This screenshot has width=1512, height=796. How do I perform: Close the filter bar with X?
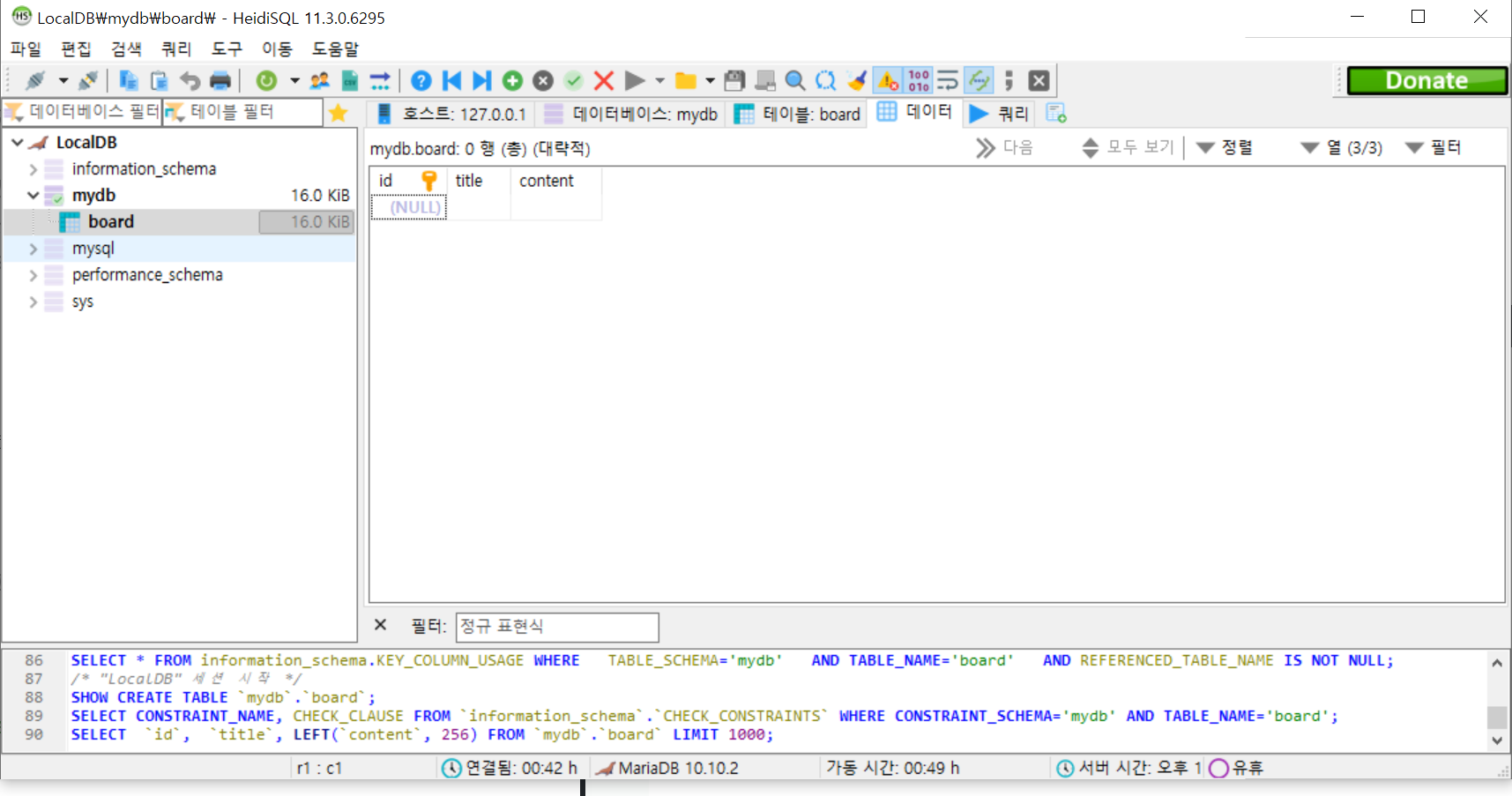[x=380, y=625]
